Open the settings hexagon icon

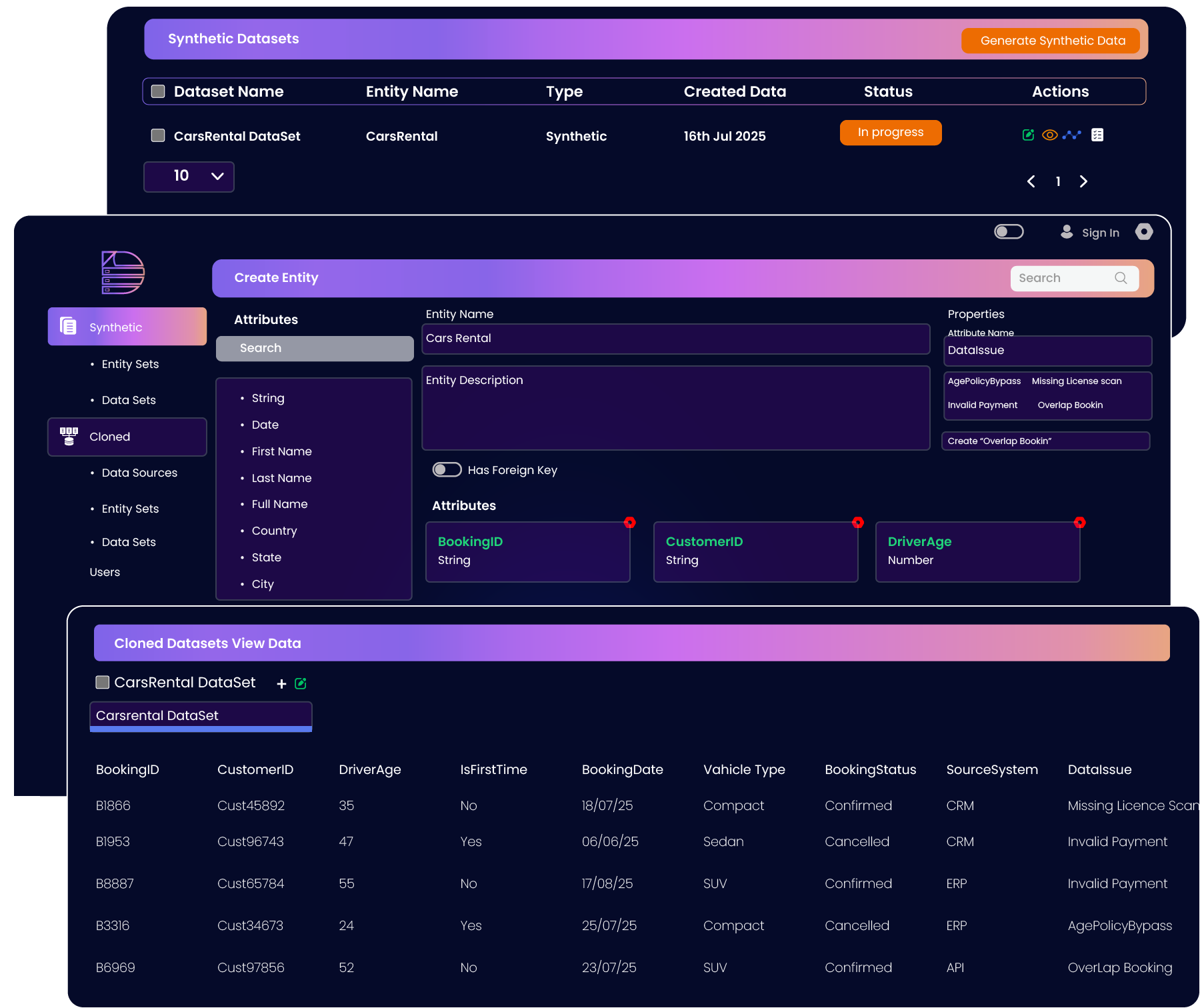click(x=1144, y=232)
